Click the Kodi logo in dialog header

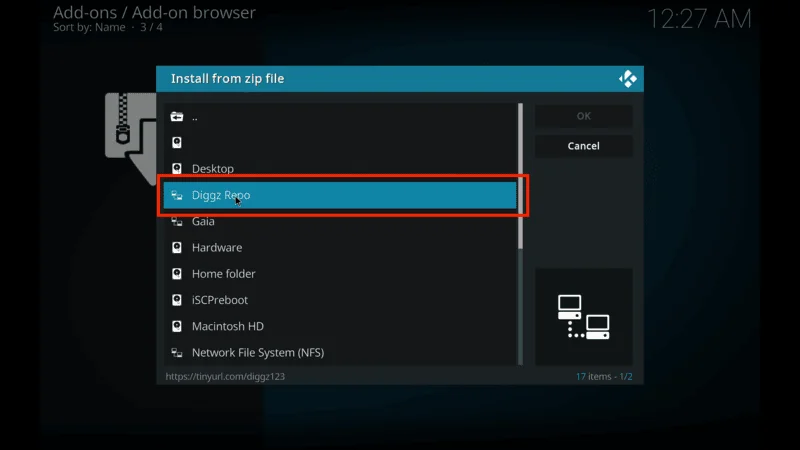click(x=627, y=79)
